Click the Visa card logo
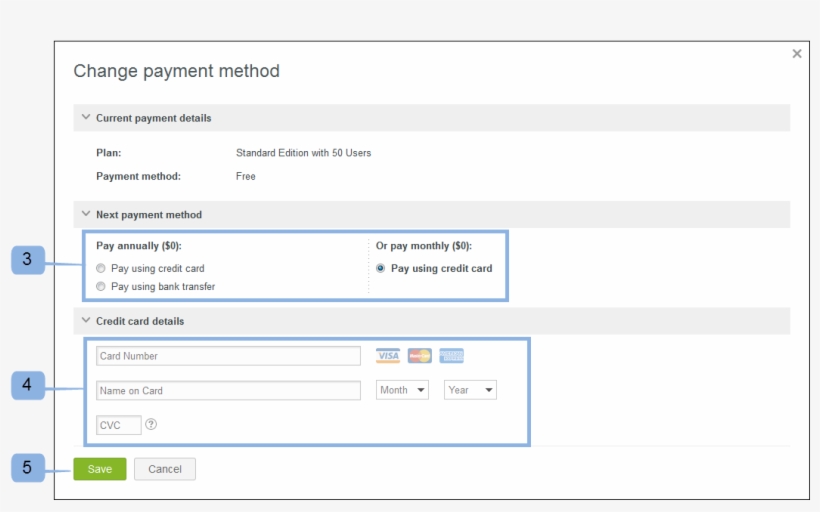Screen dimensions: 820x512 (388, 356)
